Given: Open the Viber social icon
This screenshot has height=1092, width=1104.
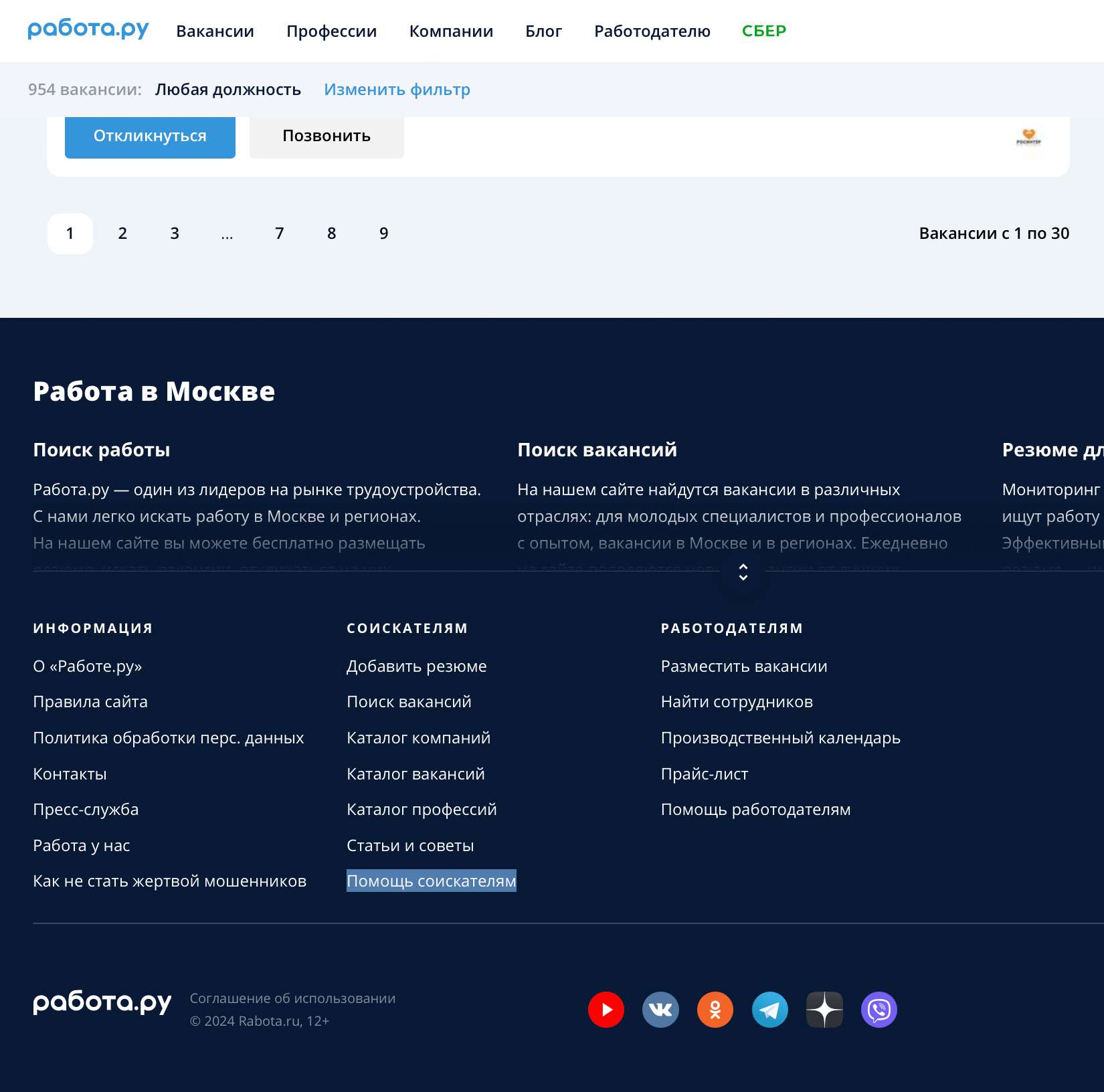Looking at the screenshot, I should coord(879,1009).
